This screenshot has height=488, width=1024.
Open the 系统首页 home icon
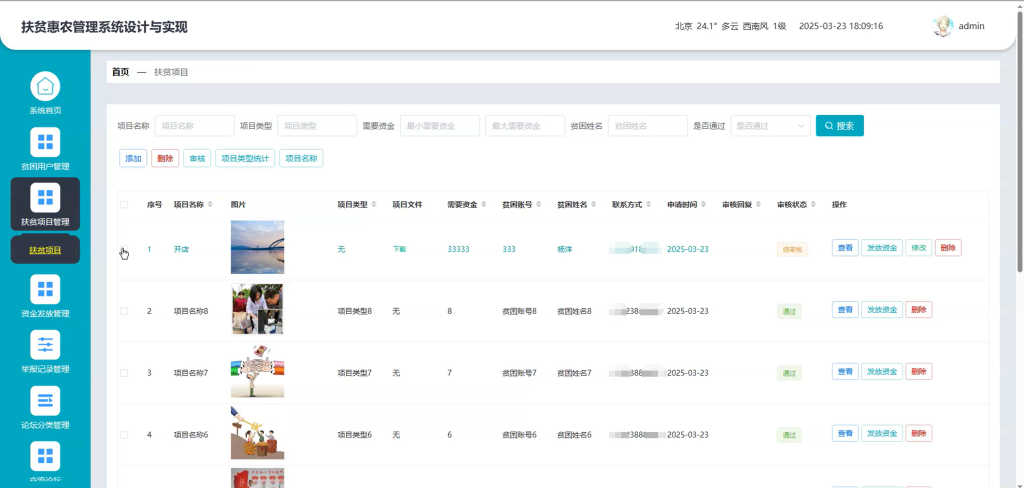click(x=45, y=86)
